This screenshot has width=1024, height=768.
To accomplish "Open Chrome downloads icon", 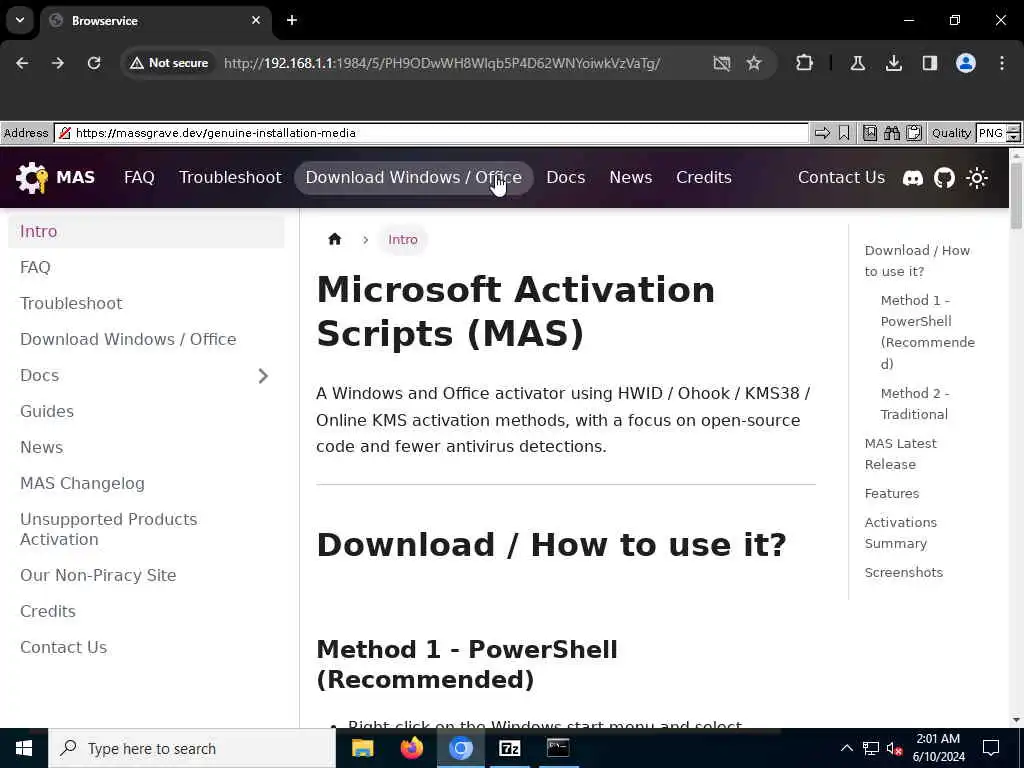I will 893,63.
